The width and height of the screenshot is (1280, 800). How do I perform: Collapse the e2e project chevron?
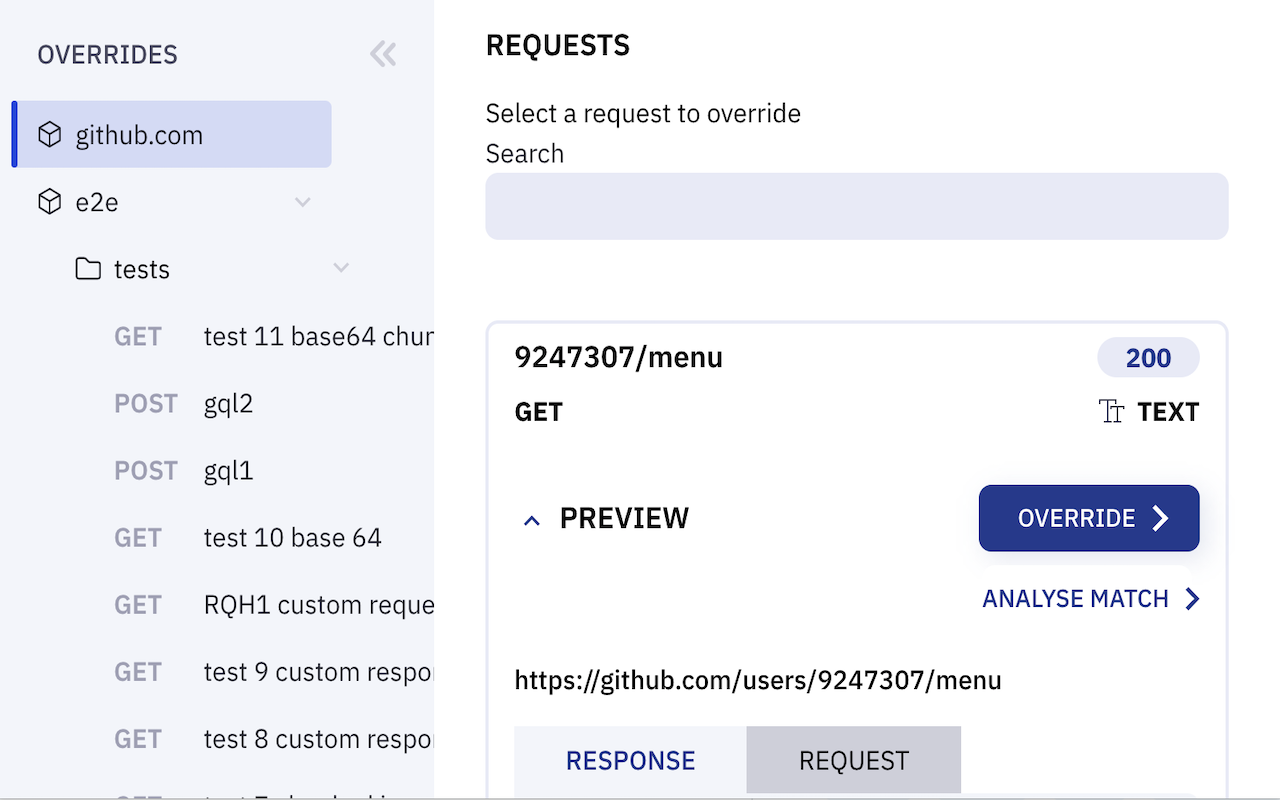(x=303, y=203)
